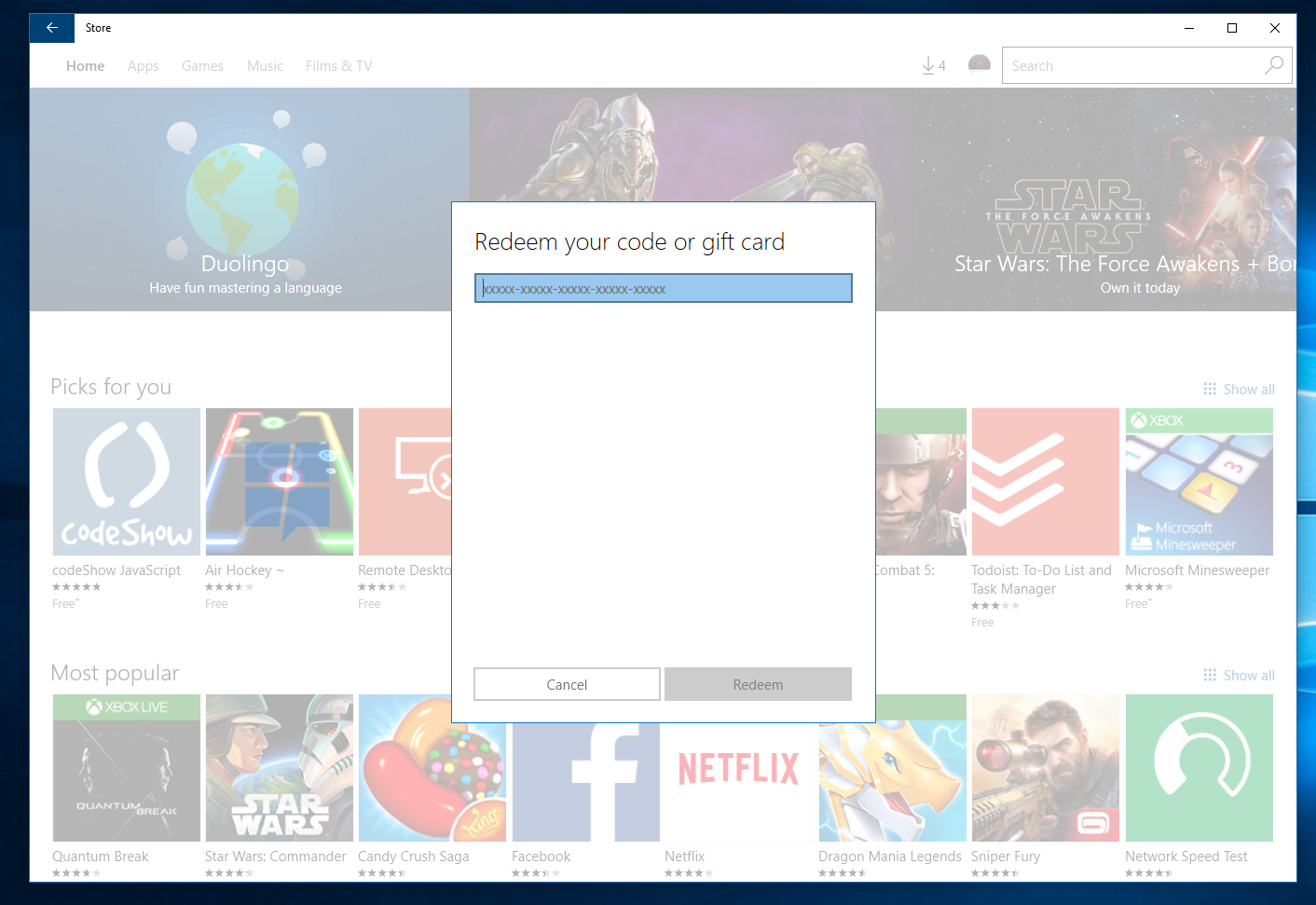Screen dimensions: 1316x905
Task: Click the back arrow in title bar
Action: pyautogui.click(x=52, y=28)
